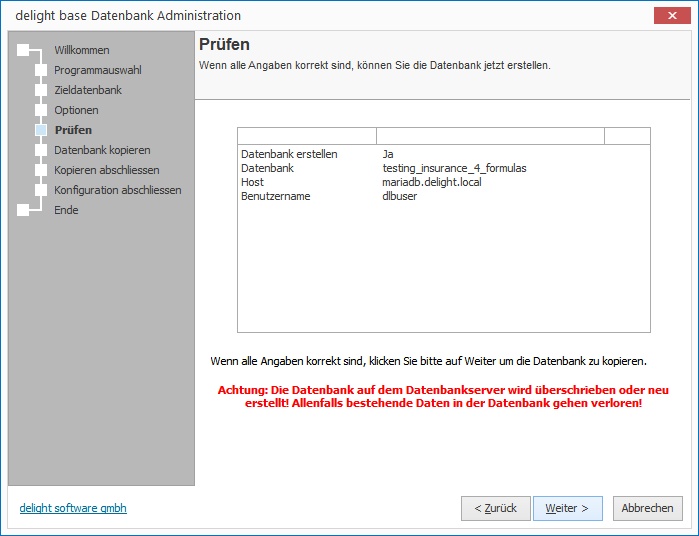Select the Benutzername row with dlbuser
699x536 pixels.
click(x=399, y=196)
